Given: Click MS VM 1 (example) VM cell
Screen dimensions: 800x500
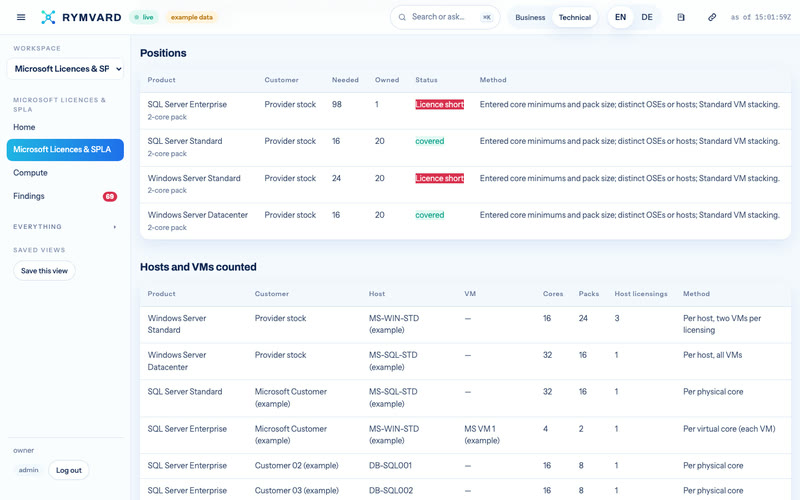Looking at the screenshot, I should (x=482, y=435).
